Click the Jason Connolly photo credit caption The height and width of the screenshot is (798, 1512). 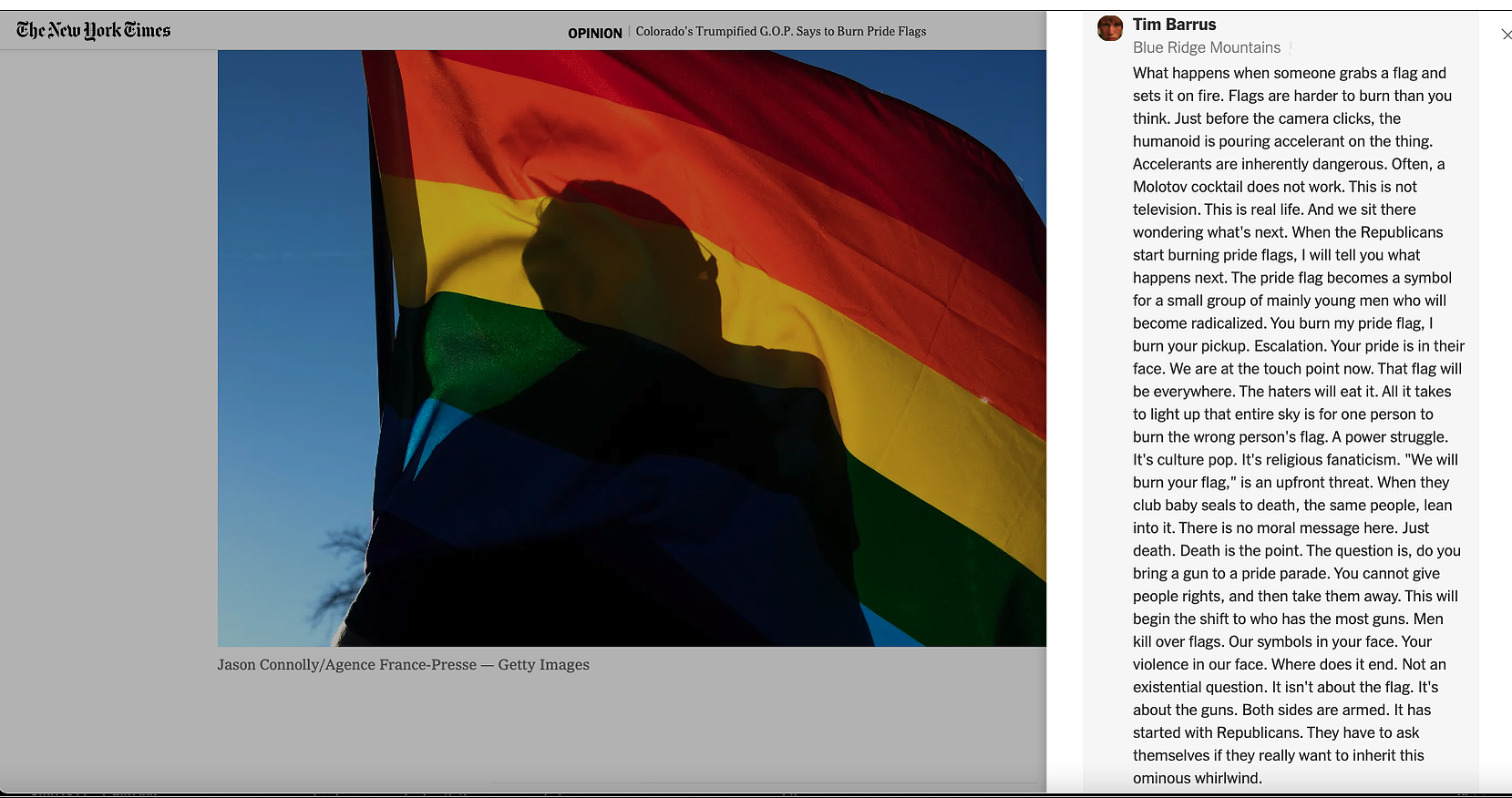click(x=403, y=665)
